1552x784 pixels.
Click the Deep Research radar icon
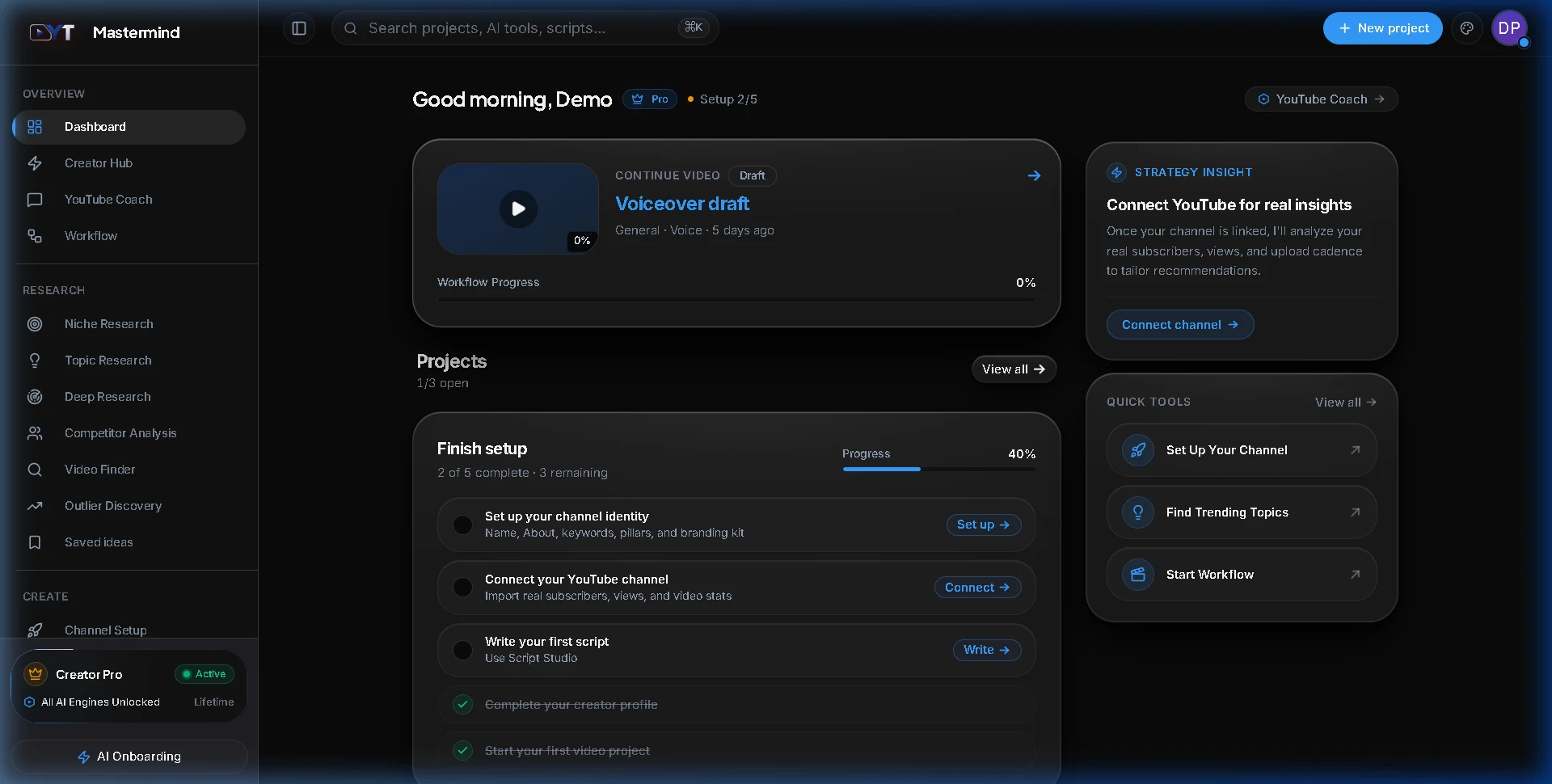[35, 397]
